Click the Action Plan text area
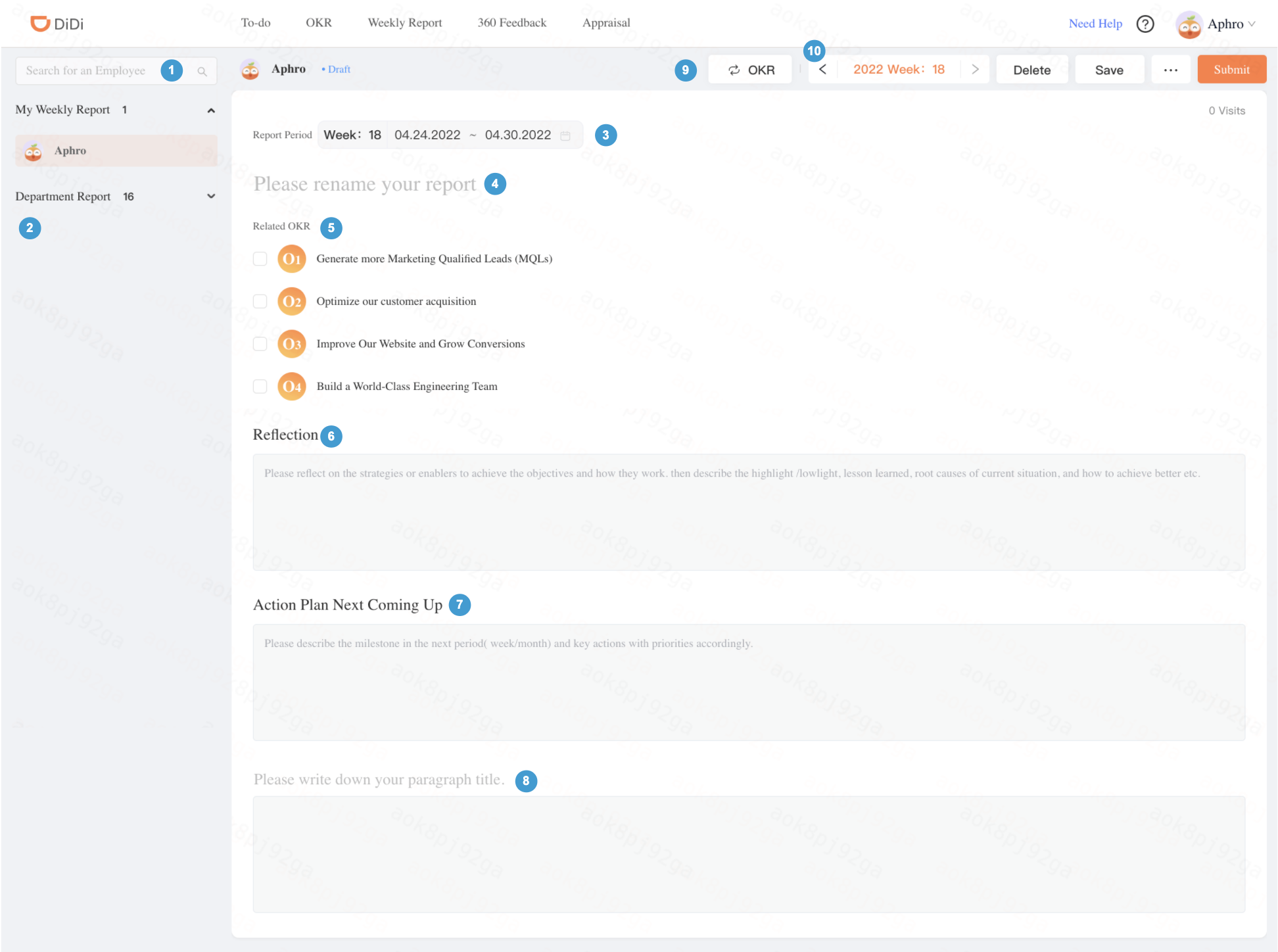This screenshot has height=952, width=1278. [749, 682]
